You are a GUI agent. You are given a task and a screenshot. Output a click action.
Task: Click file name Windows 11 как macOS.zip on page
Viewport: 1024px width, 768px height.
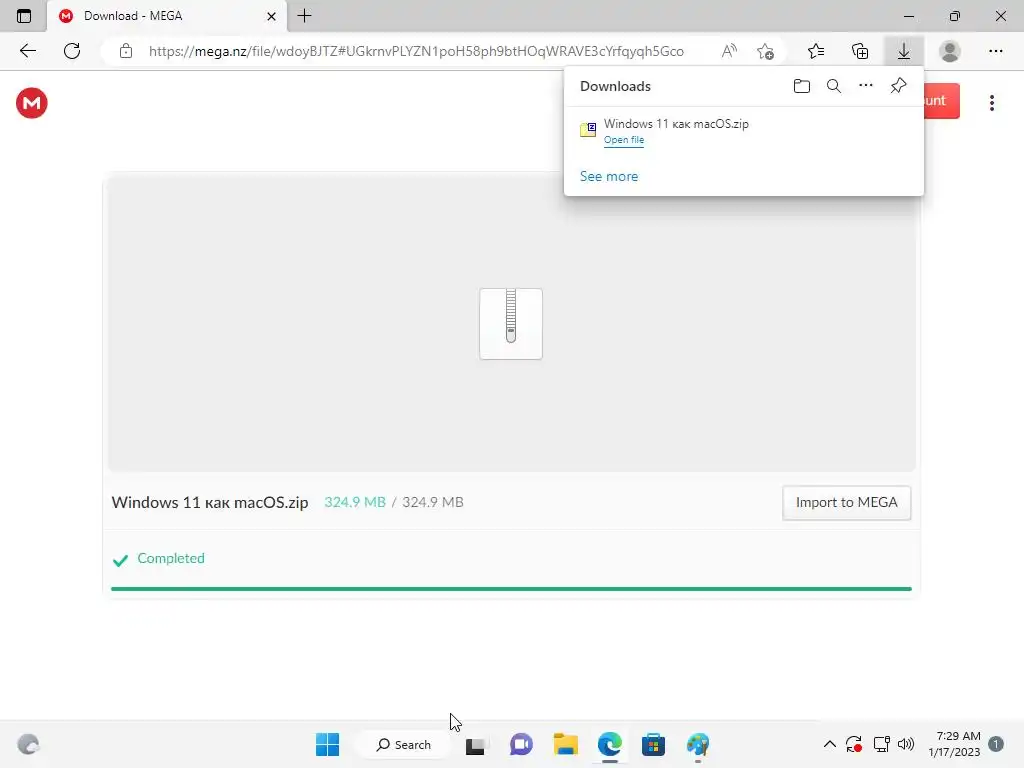pyautogui.click(x=210, y=502)
